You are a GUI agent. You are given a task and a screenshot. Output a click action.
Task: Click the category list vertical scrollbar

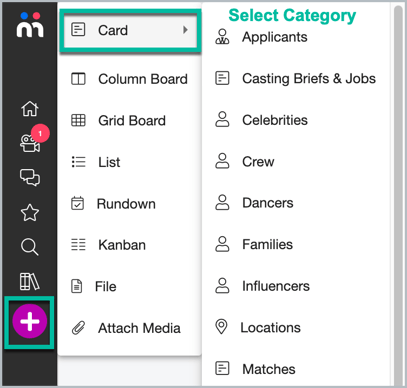click(398, 195)
